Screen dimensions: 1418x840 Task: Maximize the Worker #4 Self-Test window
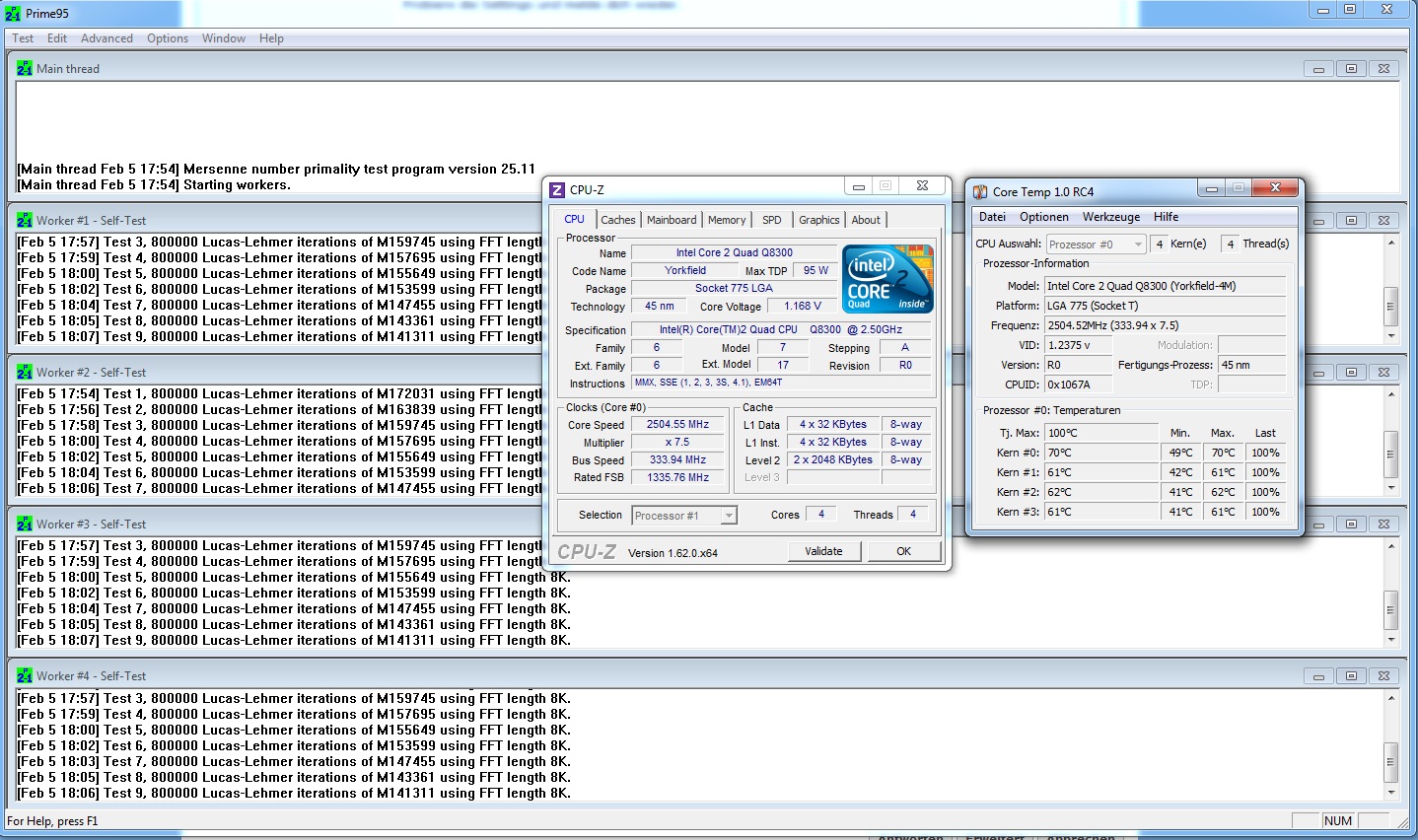pyautogui.click(x=1351, y=676)
